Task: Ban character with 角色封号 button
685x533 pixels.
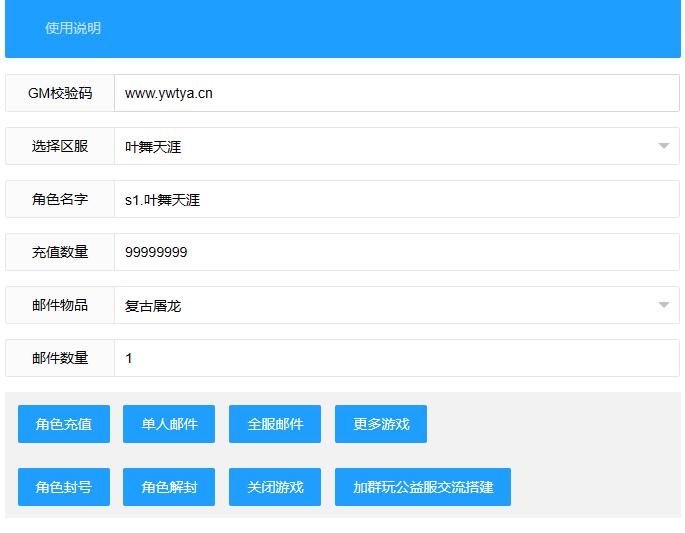Action: click(64, 487)
